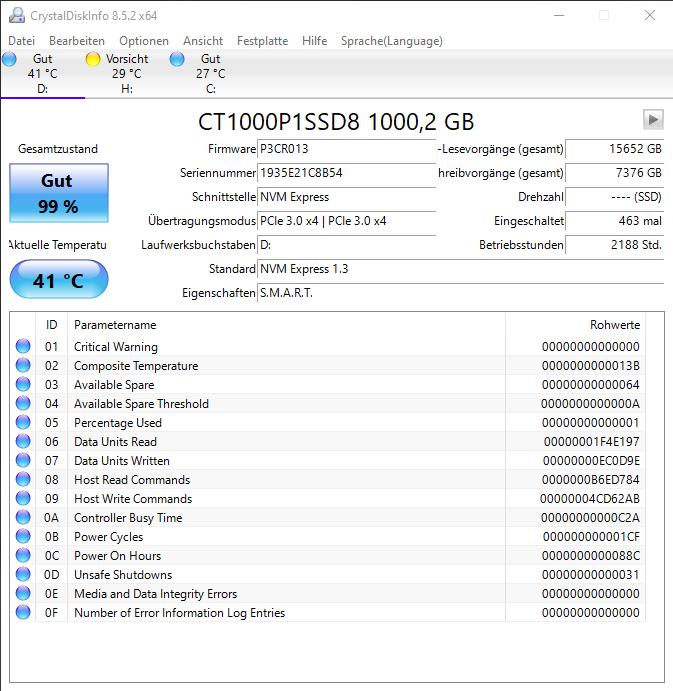
Task: Click the Drehzahl value ---- (SSD)
Action: (614, 197)
